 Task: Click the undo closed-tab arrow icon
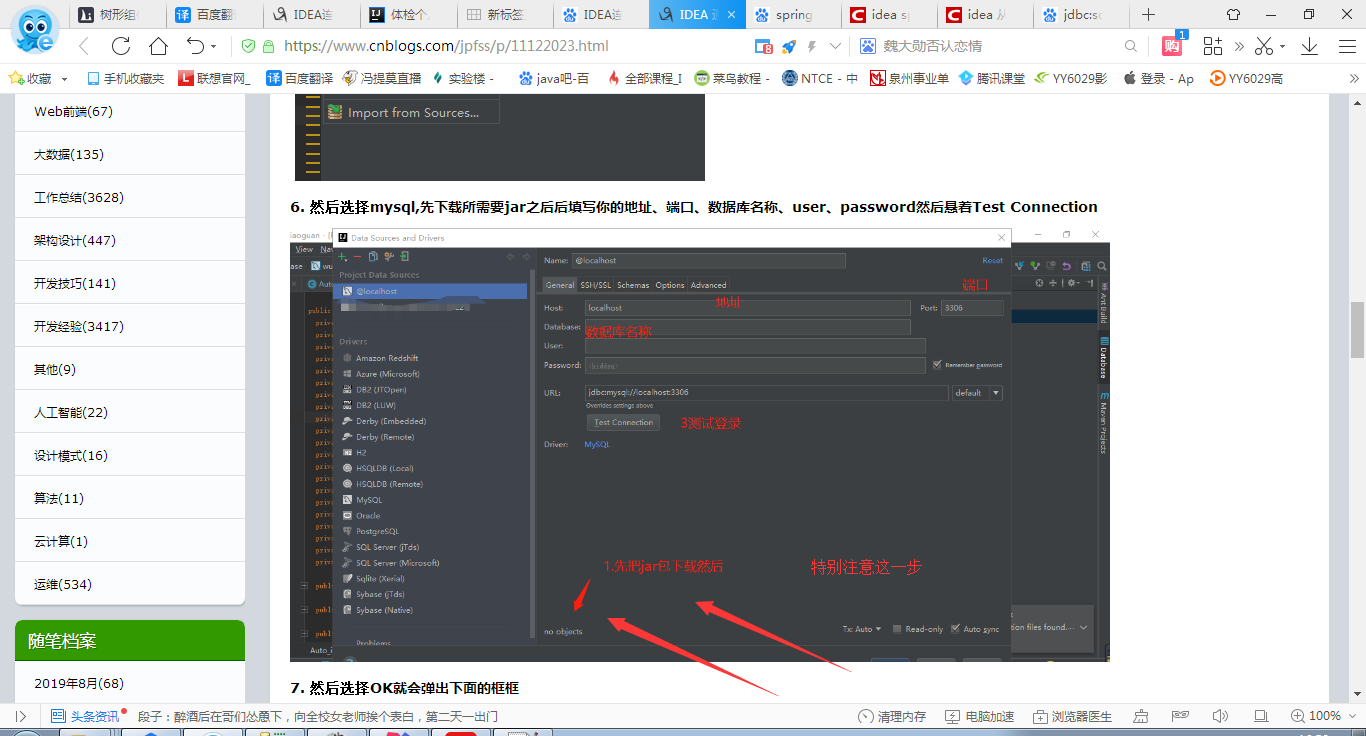pos(195,46)
